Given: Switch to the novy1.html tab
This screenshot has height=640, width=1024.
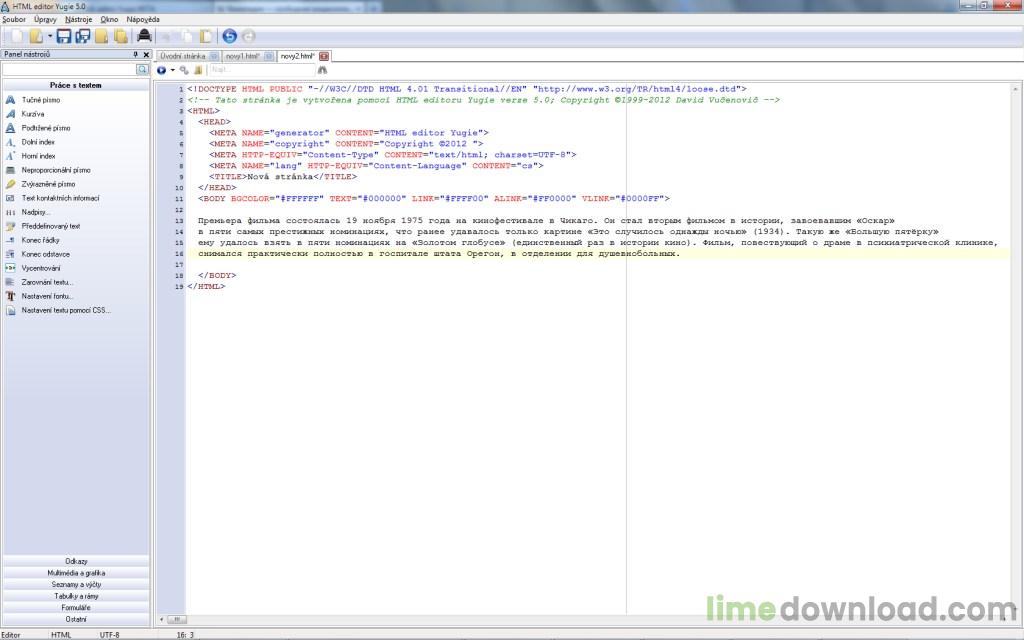Looking at the screenshot, I should point(242,56).
